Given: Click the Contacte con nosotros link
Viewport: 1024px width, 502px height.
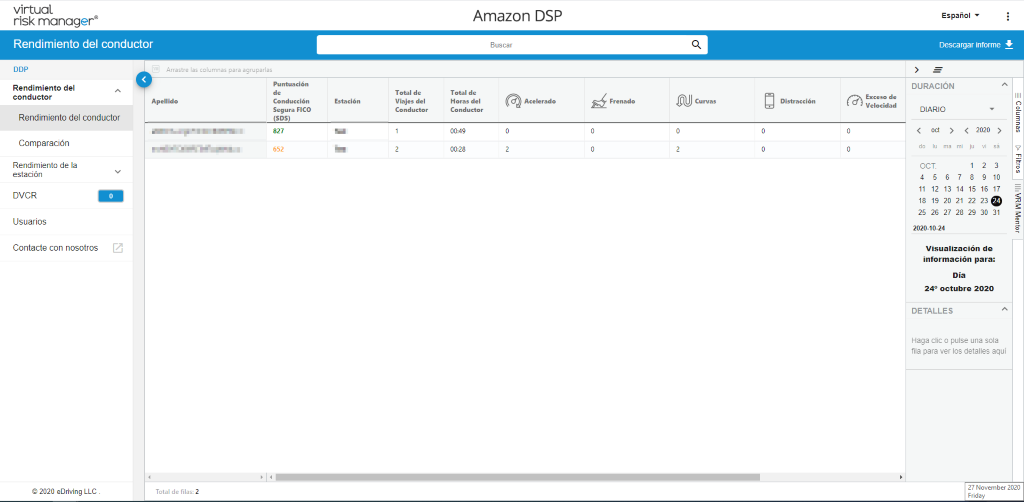Looking at the screenshot, I should coord(55,248).
